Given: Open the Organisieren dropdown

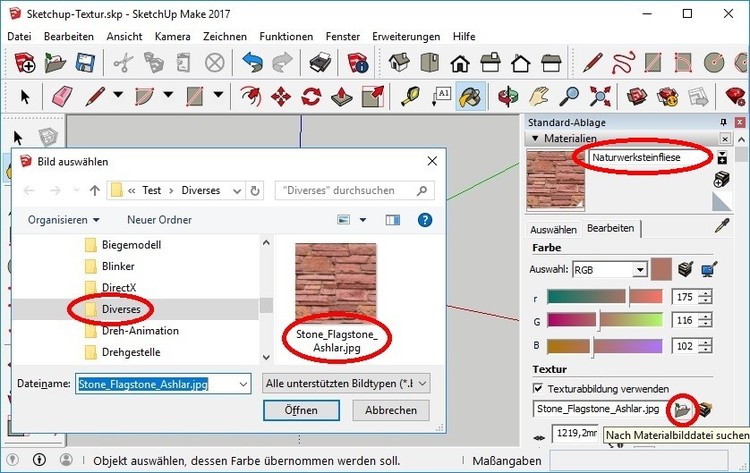Looking at the screenshot, I should coord(63,220).
